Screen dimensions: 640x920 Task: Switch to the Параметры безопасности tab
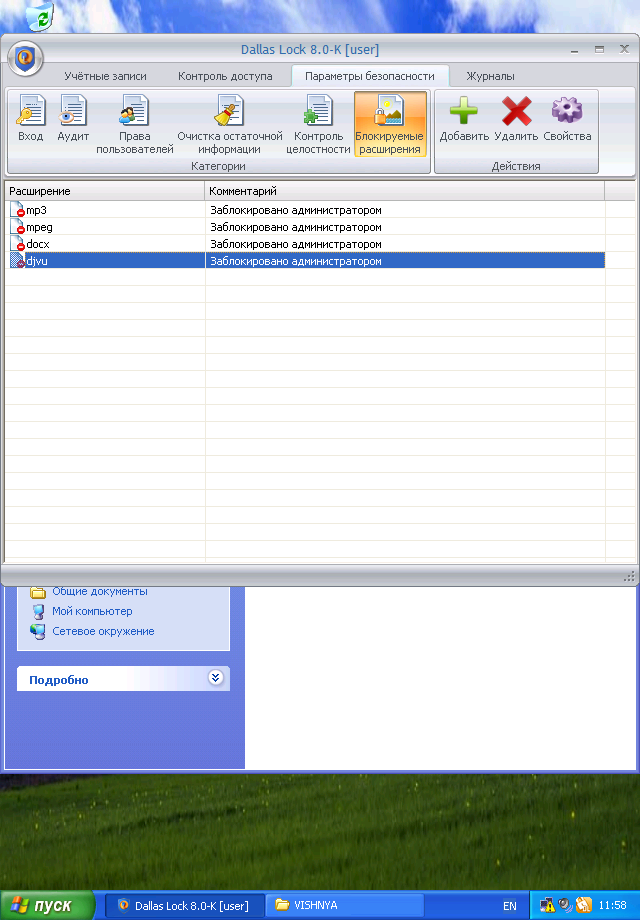(x=370, y=76)
